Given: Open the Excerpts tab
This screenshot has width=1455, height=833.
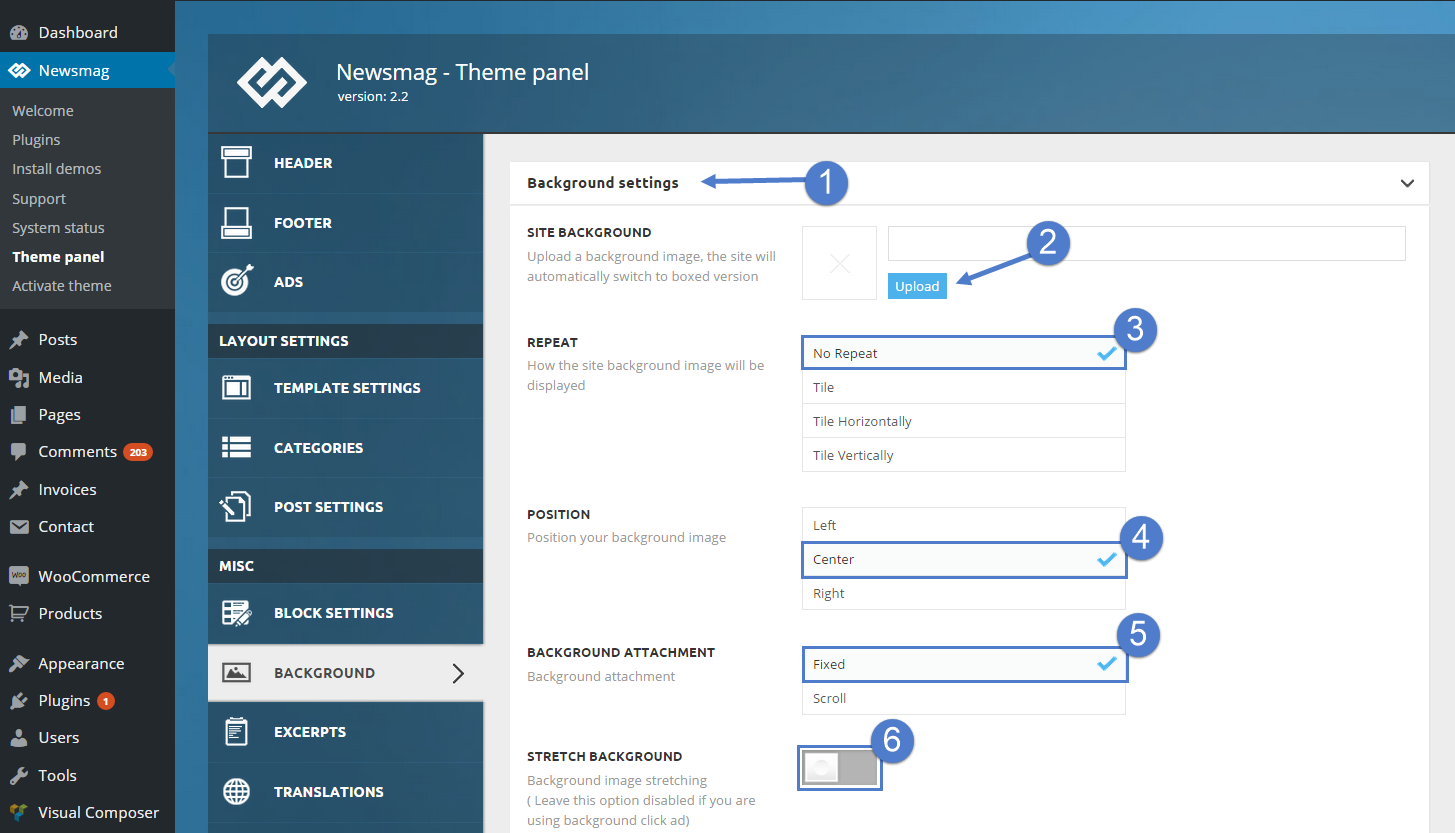Looking at the screenshot, I should 346,732.
